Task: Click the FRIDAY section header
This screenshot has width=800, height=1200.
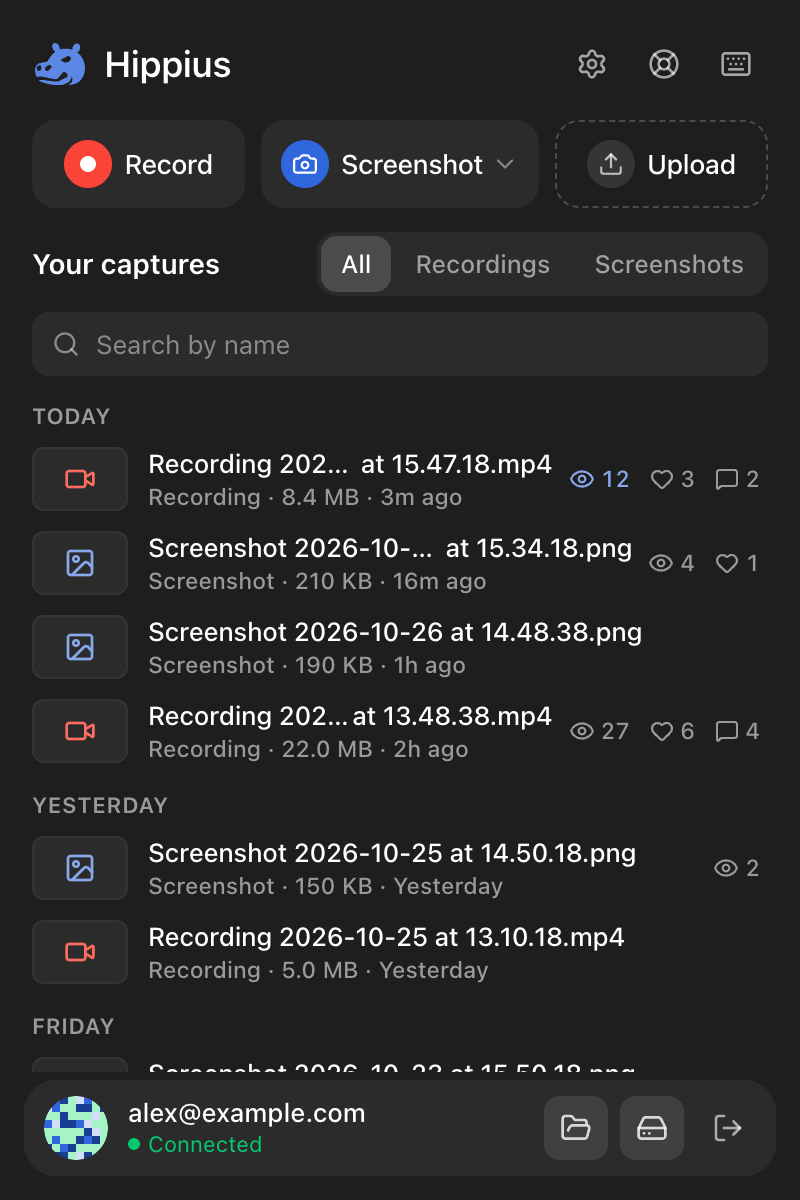Action: click(x=73, y=1026)
